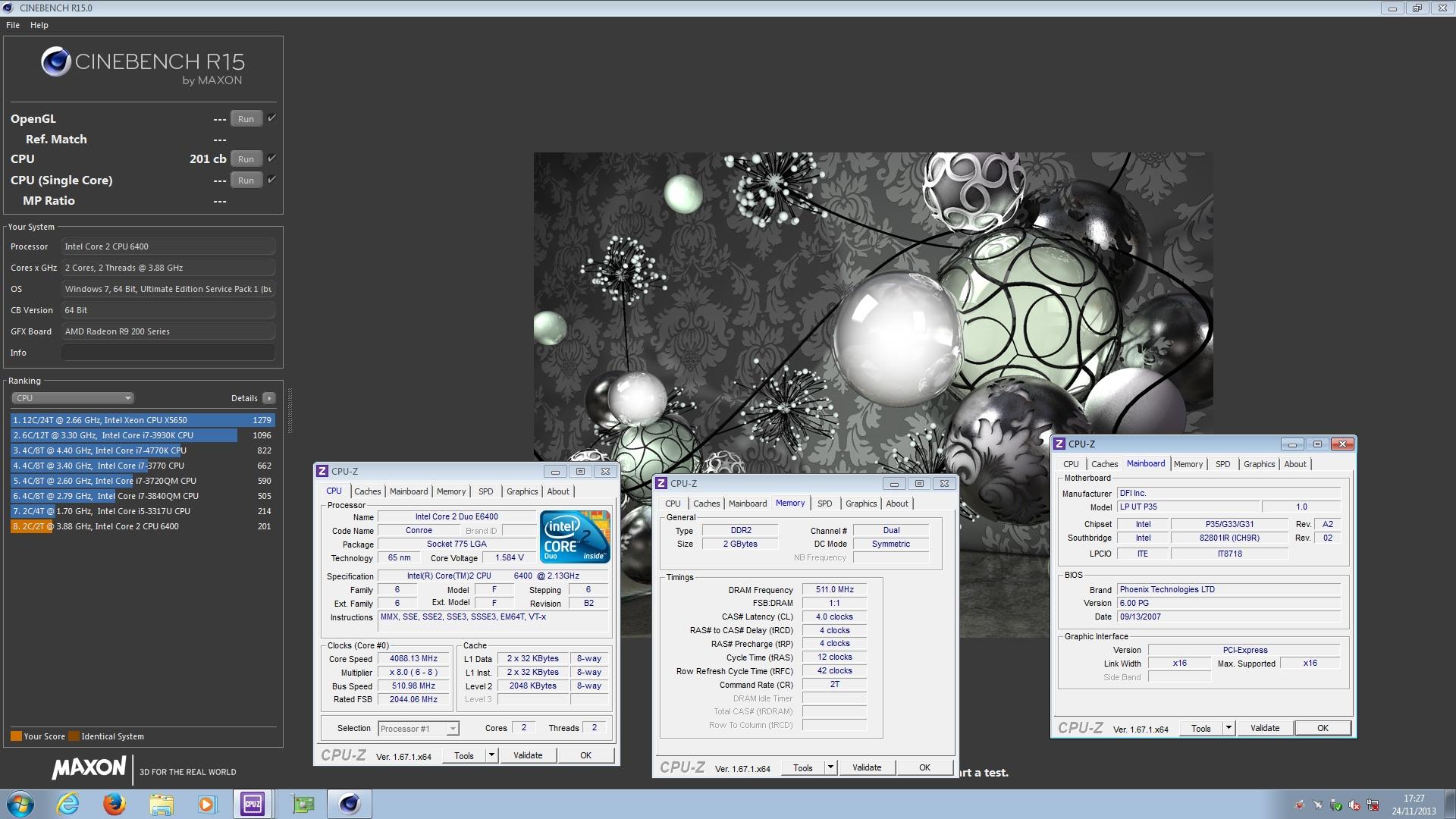The width and height of the screenshot is (1456, 819).
Task: Open Mainboard tab in left CPU-Z window
Action: point(409,491)
